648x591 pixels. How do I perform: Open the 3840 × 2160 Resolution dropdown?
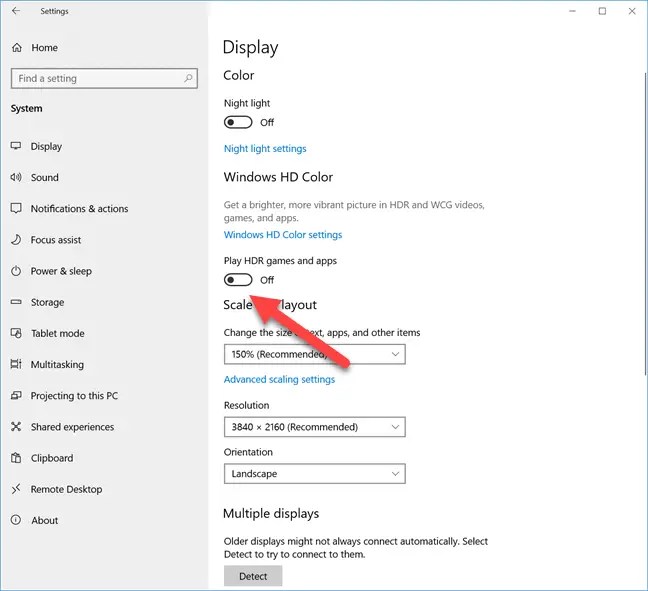click(x=314, y=427)
